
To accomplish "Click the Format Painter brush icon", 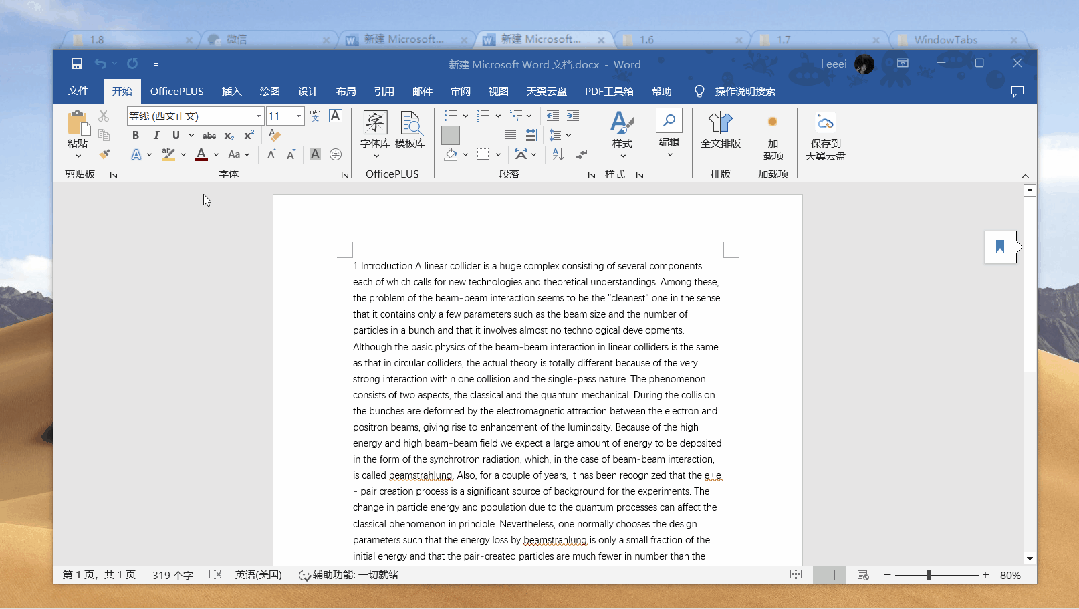I will coord(104,153).
